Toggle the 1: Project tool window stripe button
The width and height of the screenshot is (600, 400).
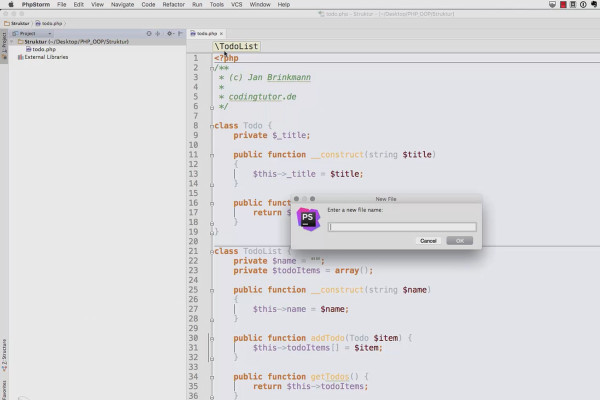(x=4, y=47)
